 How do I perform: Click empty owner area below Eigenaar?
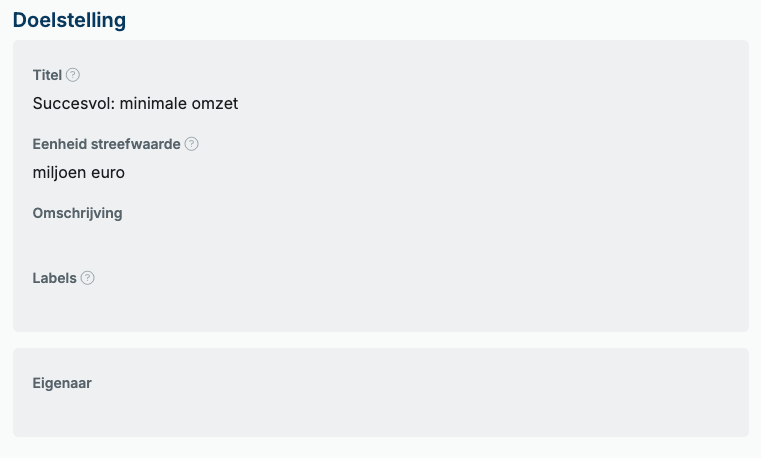(380, 410)
